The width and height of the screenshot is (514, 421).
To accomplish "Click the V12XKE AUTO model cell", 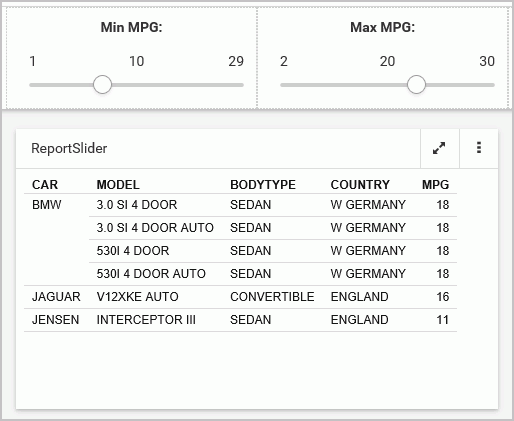I will [x=137, y=297].
